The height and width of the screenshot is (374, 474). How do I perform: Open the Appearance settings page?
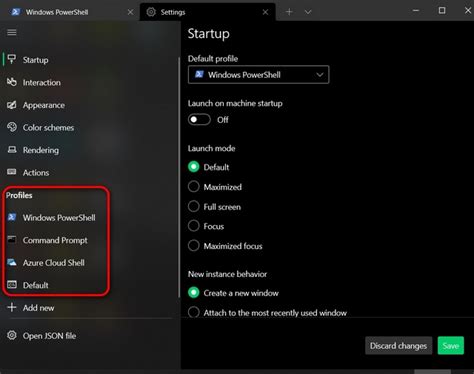(x=90, y=105)
